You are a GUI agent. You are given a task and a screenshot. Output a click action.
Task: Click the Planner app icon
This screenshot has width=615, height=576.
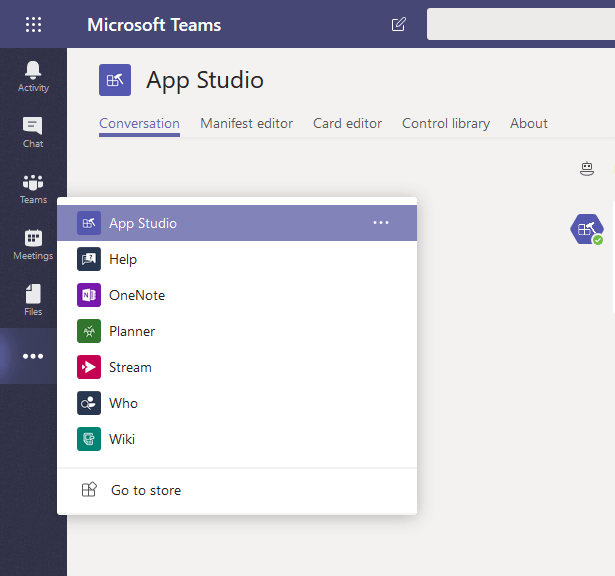(x=89, y=331)
